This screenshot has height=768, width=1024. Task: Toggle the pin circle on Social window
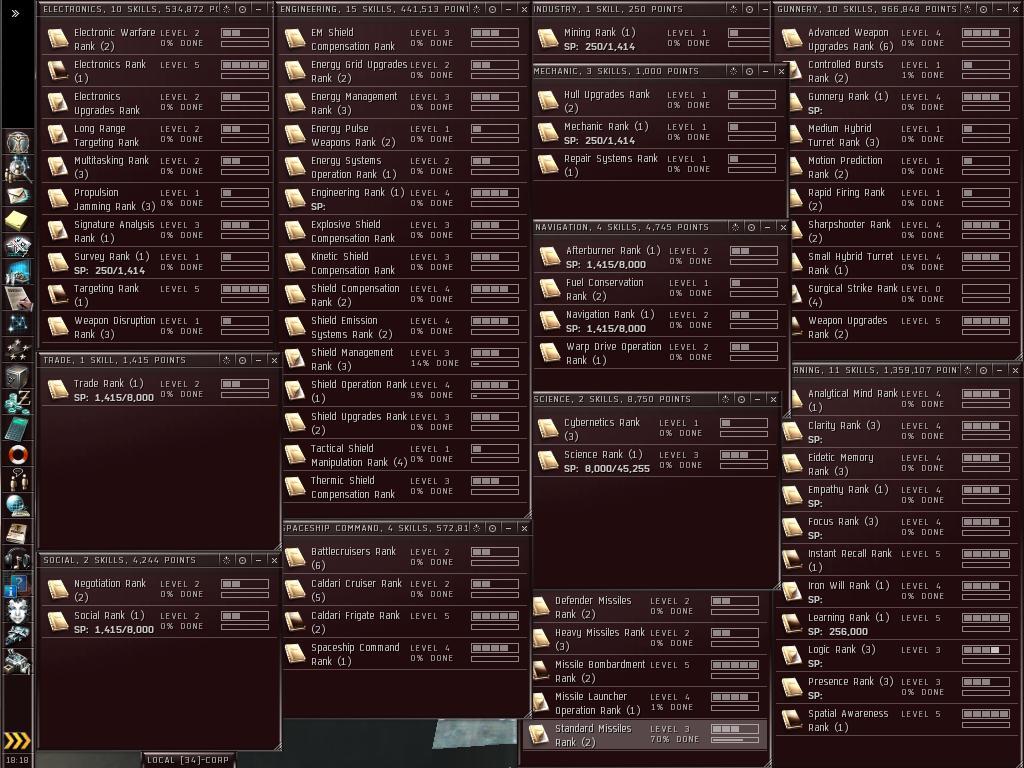coord(242,560)
